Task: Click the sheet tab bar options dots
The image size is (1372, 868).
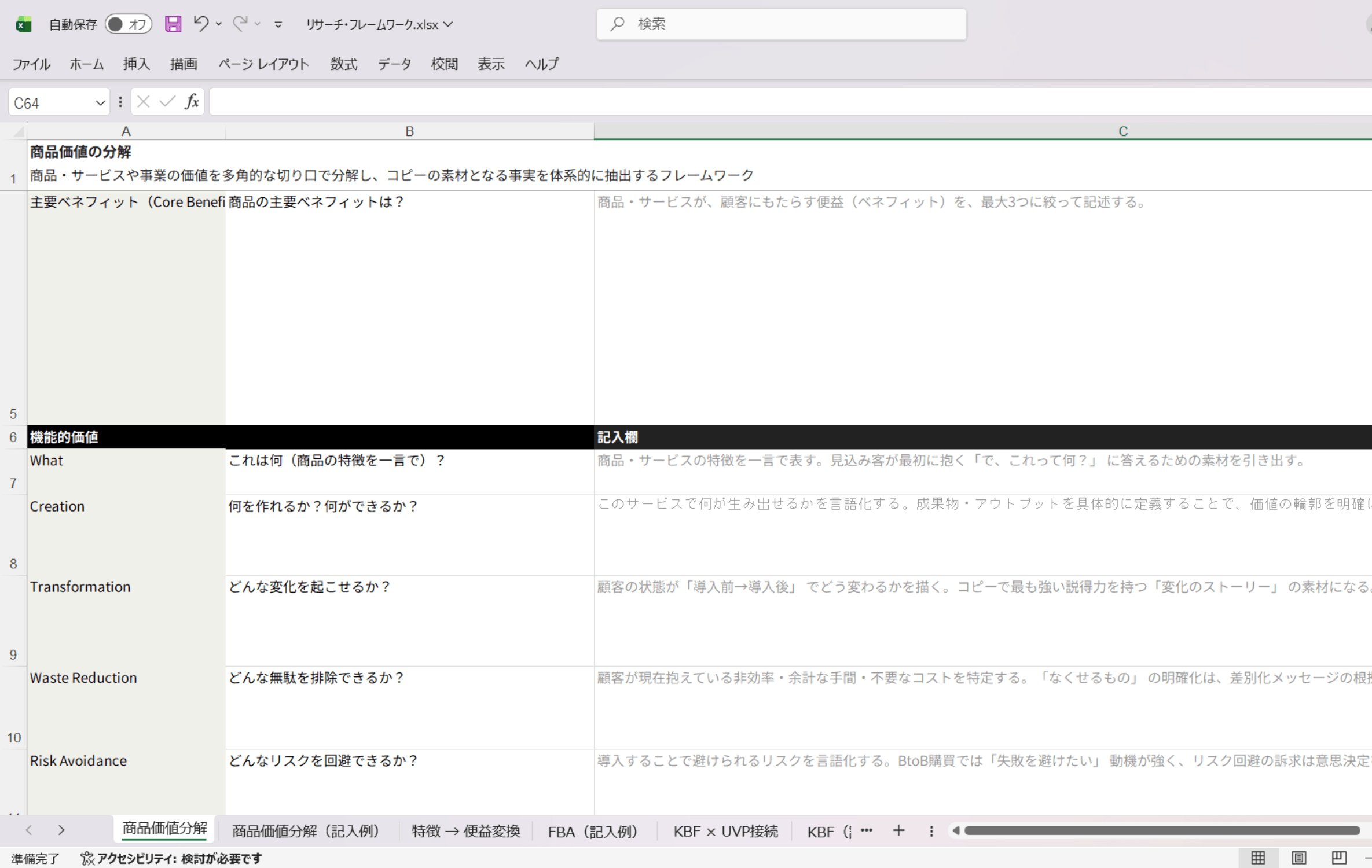Action: coord(931,831)
